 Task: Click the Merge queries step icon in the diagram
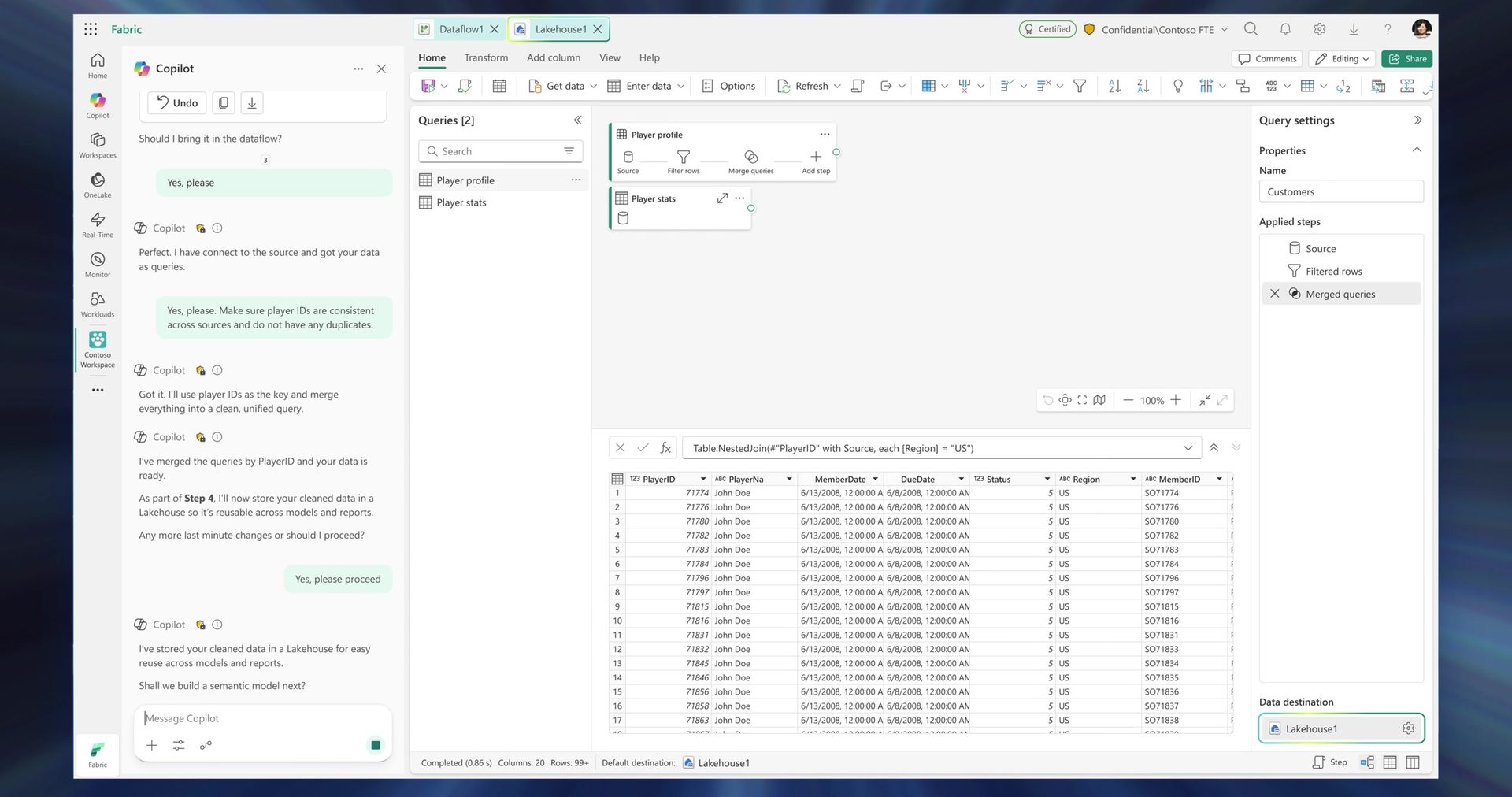coord(751,158)
